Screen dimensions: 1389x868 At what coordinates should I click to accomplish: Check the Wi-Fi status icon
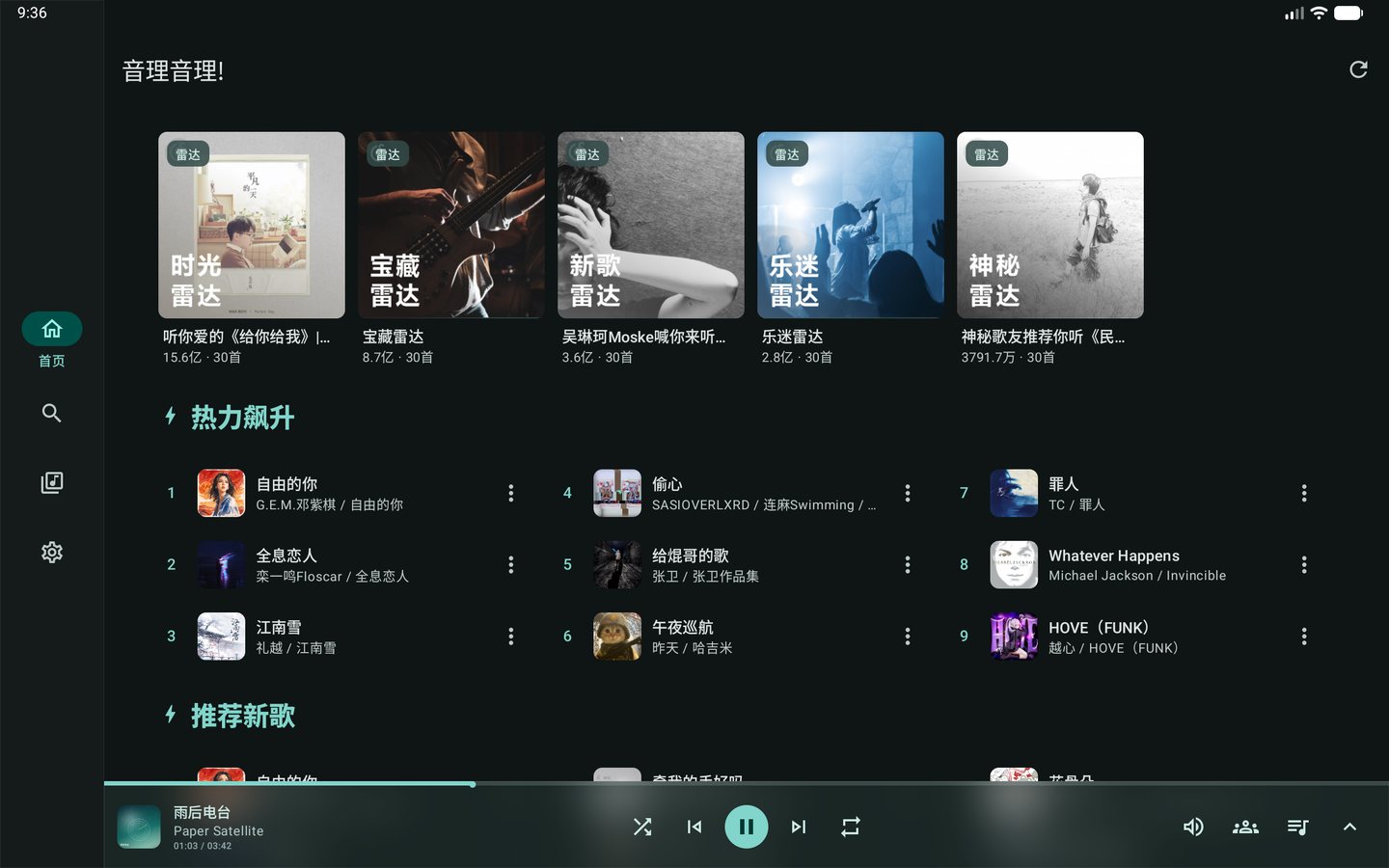click(x=1319, y=14)
